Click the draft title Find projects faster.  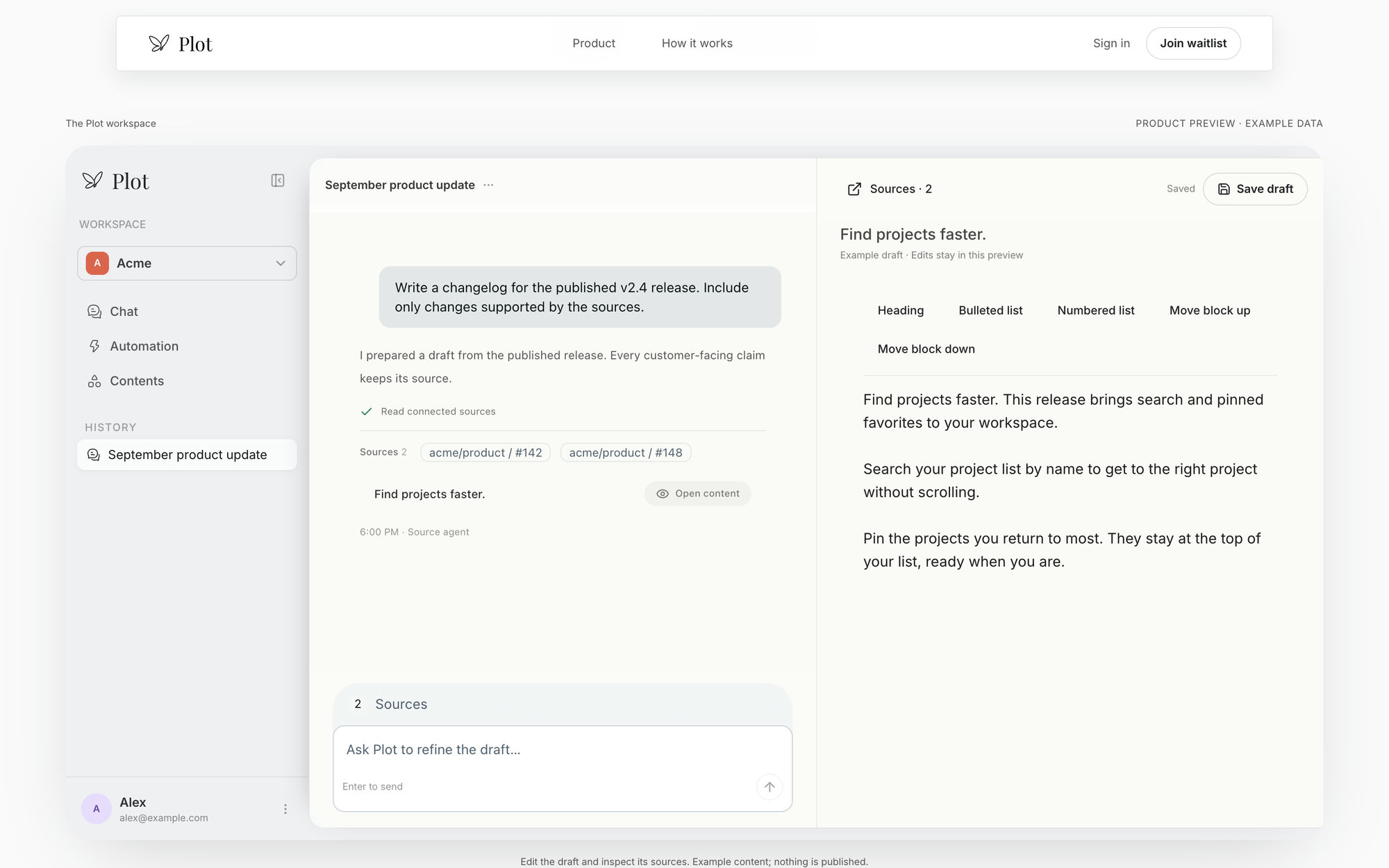[913, 235]
